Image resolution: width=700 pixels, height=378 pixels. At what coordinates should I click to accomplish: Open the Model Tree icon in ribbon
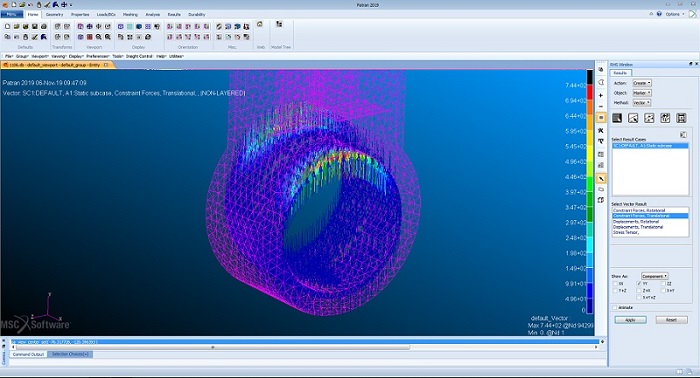tap(279, 24)
